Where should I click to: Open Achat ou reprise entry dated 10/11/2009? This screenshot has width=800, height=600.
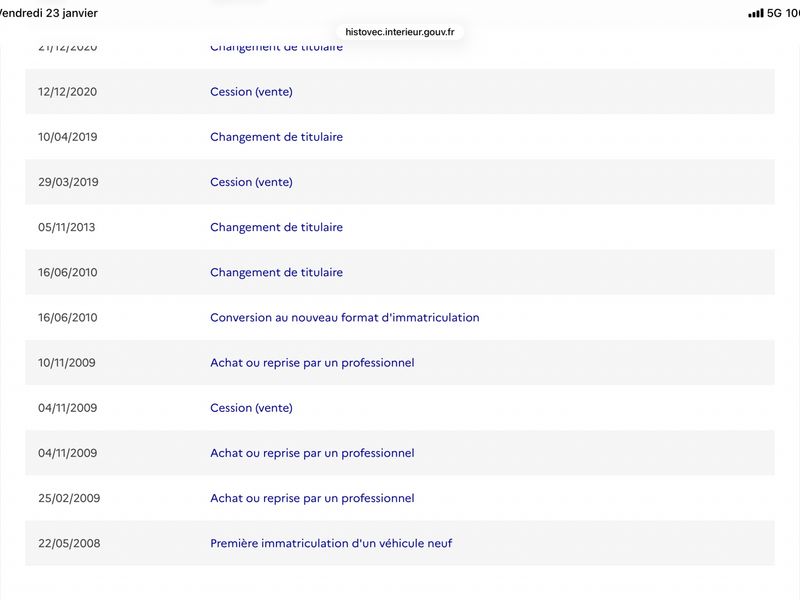coord(312,363)
